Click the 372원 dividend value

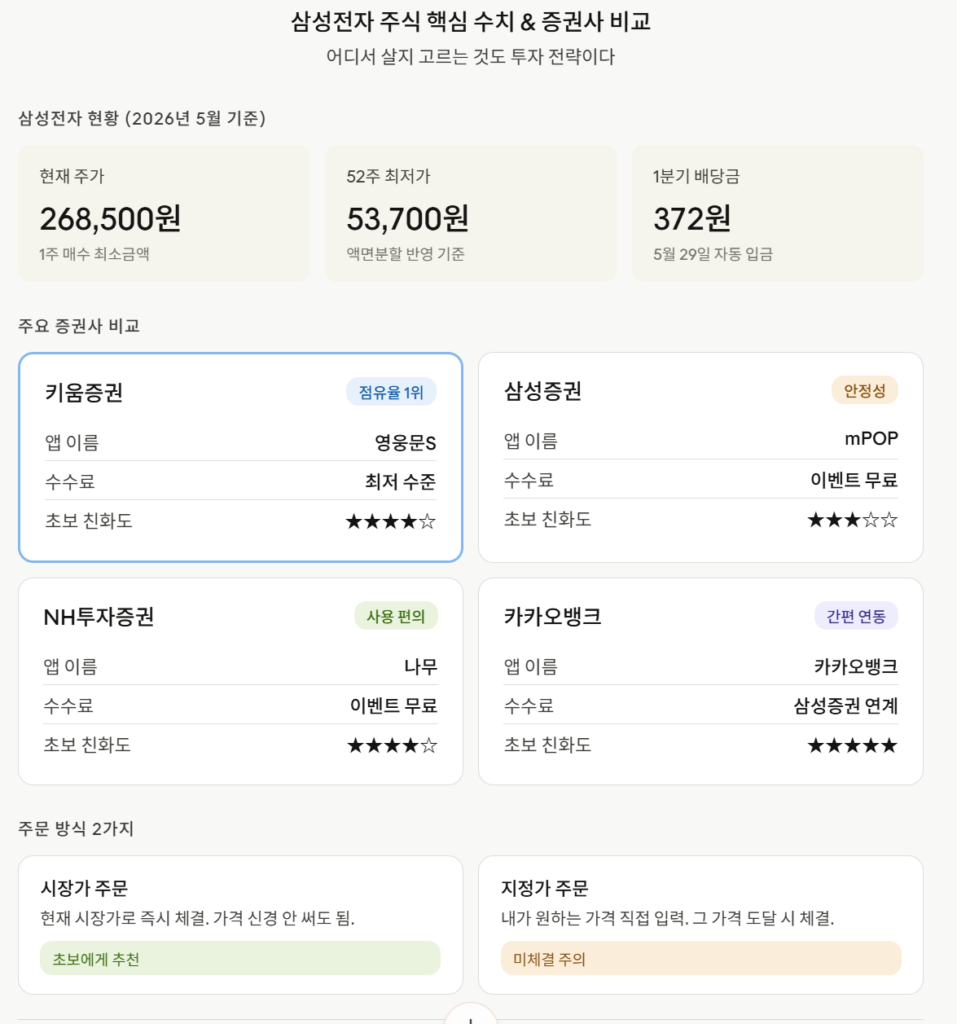point(692,219)
